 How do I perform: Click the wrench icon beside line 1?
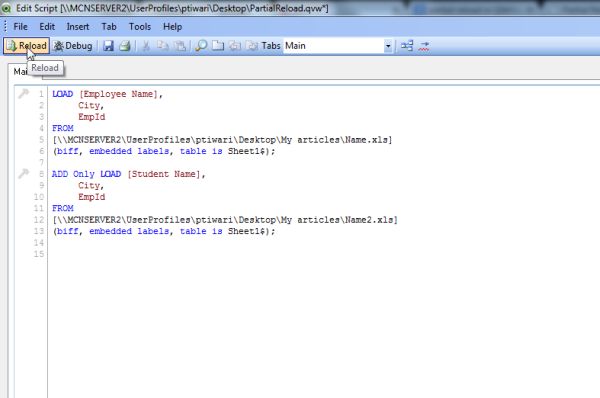[x=23, y=94]
